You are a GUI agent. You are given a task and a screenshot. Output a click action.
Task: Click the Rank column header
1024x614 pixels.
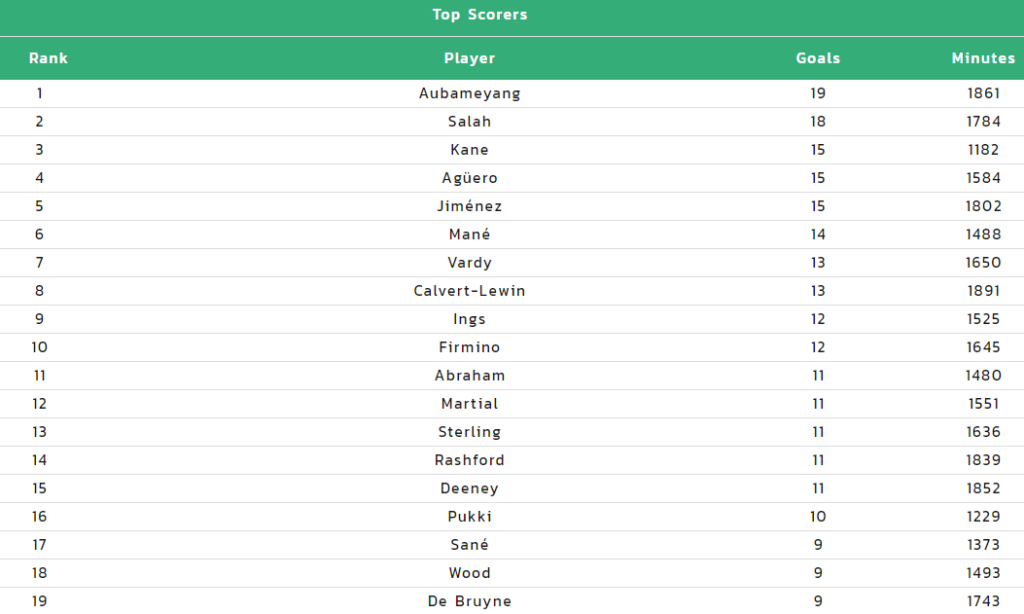click(x=48, y=58)
